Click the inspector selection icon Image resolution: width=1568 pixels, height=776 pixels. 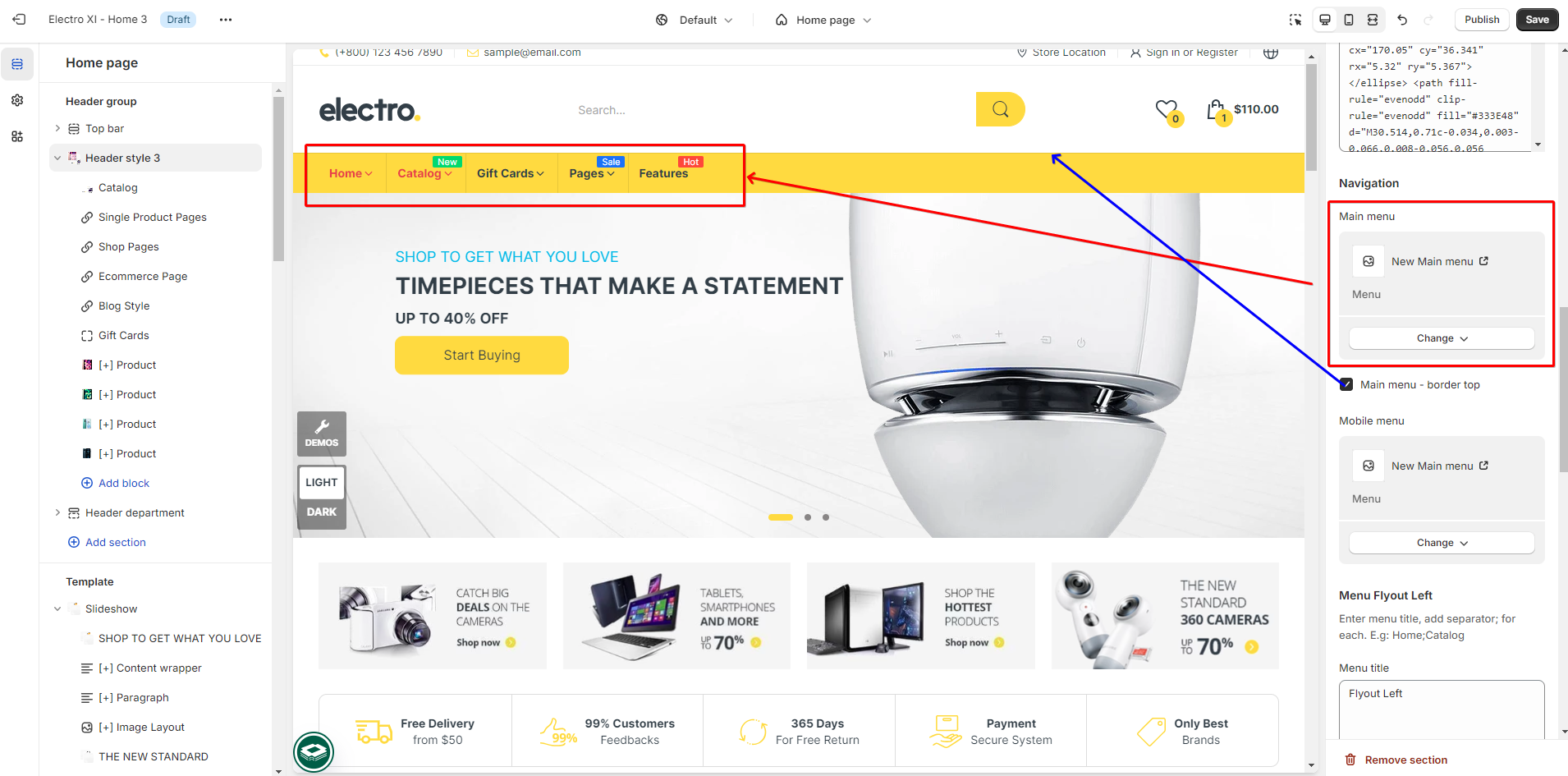click(1295, 20)
